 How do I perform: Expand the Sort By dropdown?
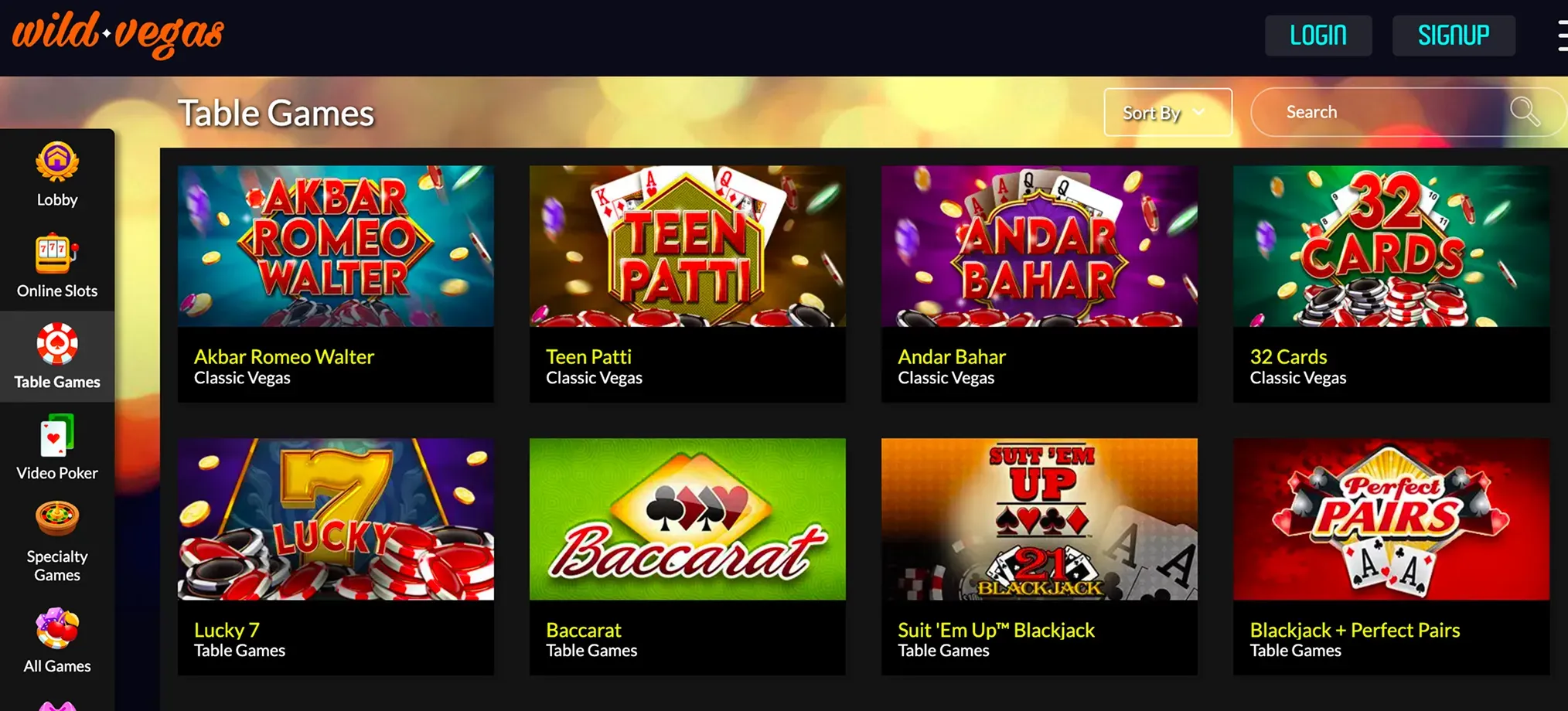pos(1168,112)
